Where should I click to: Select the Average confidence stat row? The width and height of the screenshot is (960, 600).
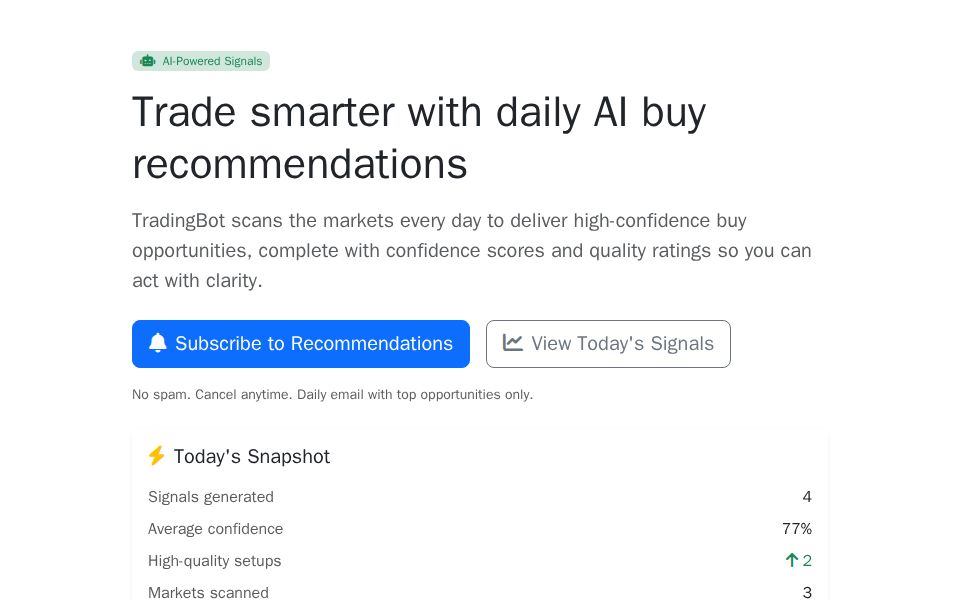click(x=480, y=529)
